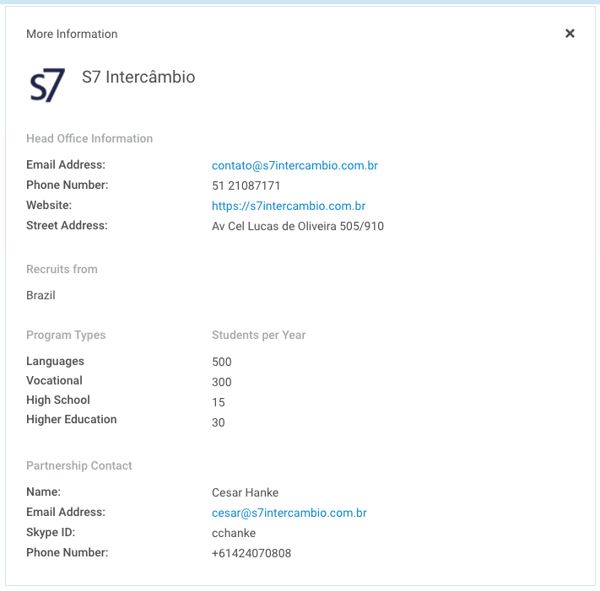Viewport: 600px width, 591px height.
Task: Click the Brazil recruiting country
Action: coord(41,295)
